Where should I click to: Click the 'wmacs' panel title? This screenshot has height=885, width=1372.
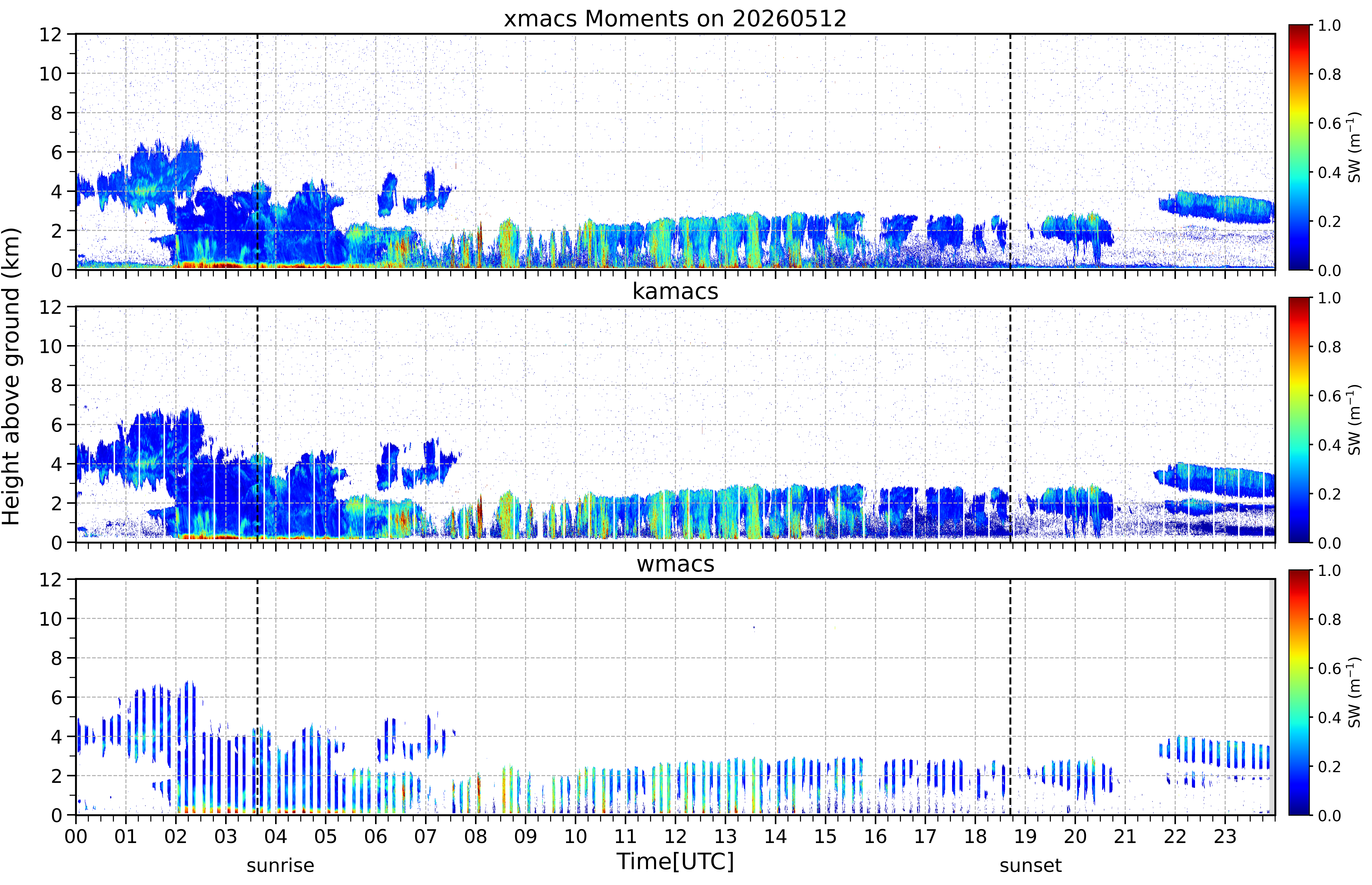pyautogui.click(x=675, y=564)
